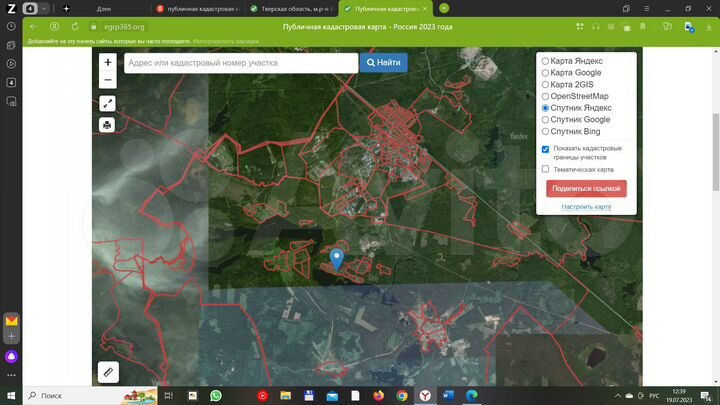Enable the Тематическая карта checkbox
This screenshot has height=405, width=720.
coord(545,169)
